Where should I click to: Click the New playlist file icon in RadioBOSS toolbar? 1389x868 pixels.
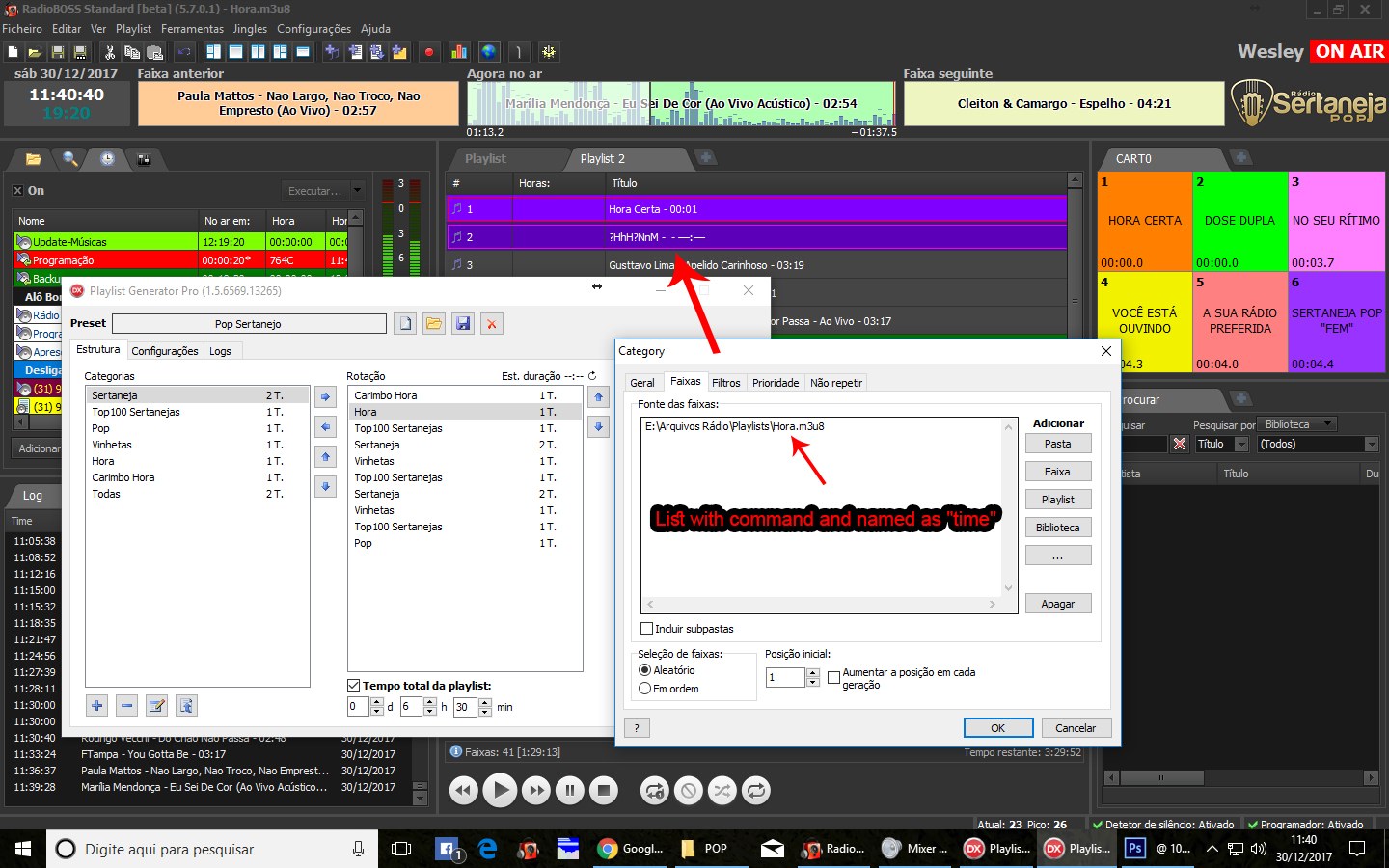coord(13,52)
